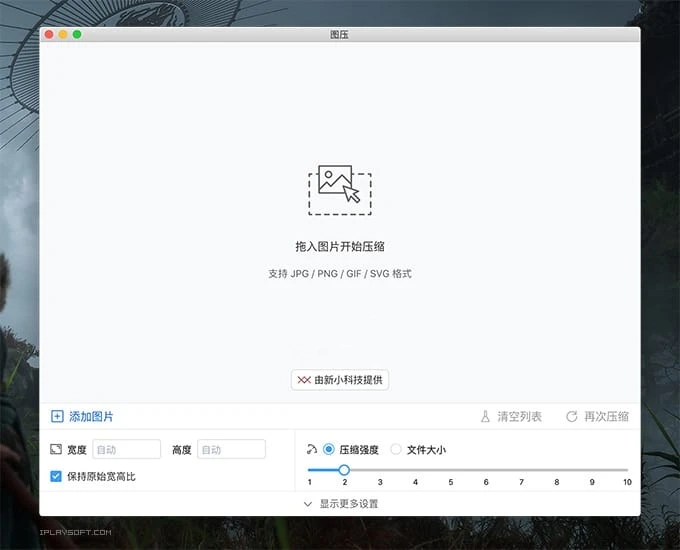Click slider tick label 7

coord(521,482)
